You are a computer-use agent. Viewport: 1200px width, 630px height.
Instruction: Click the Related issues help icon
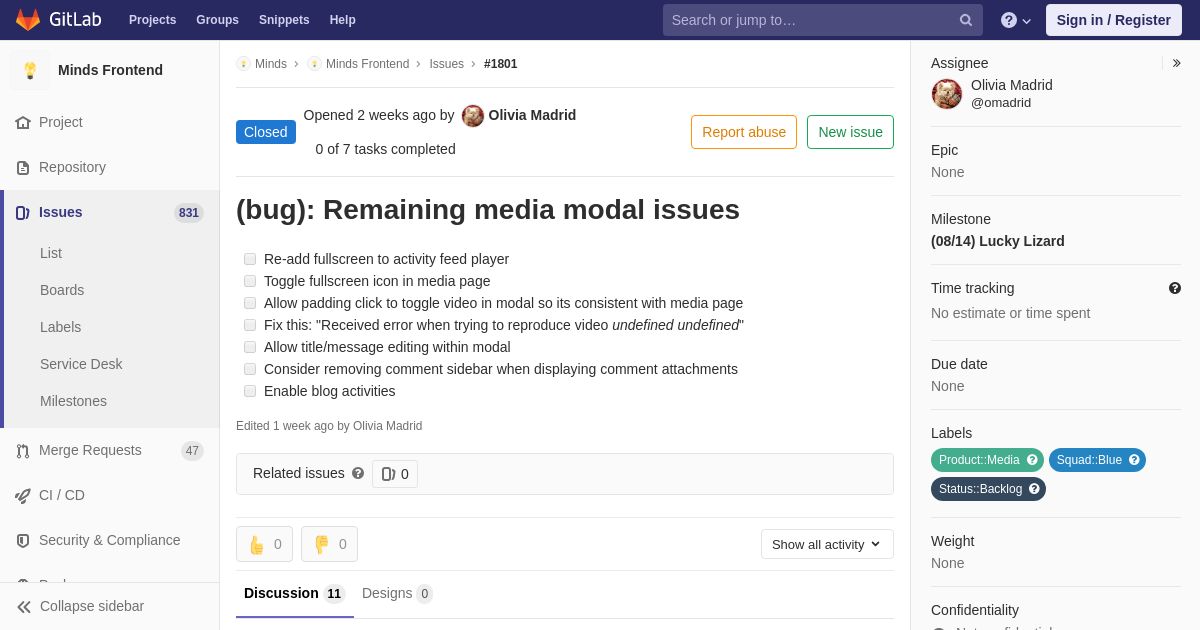(x=358, y=473)
